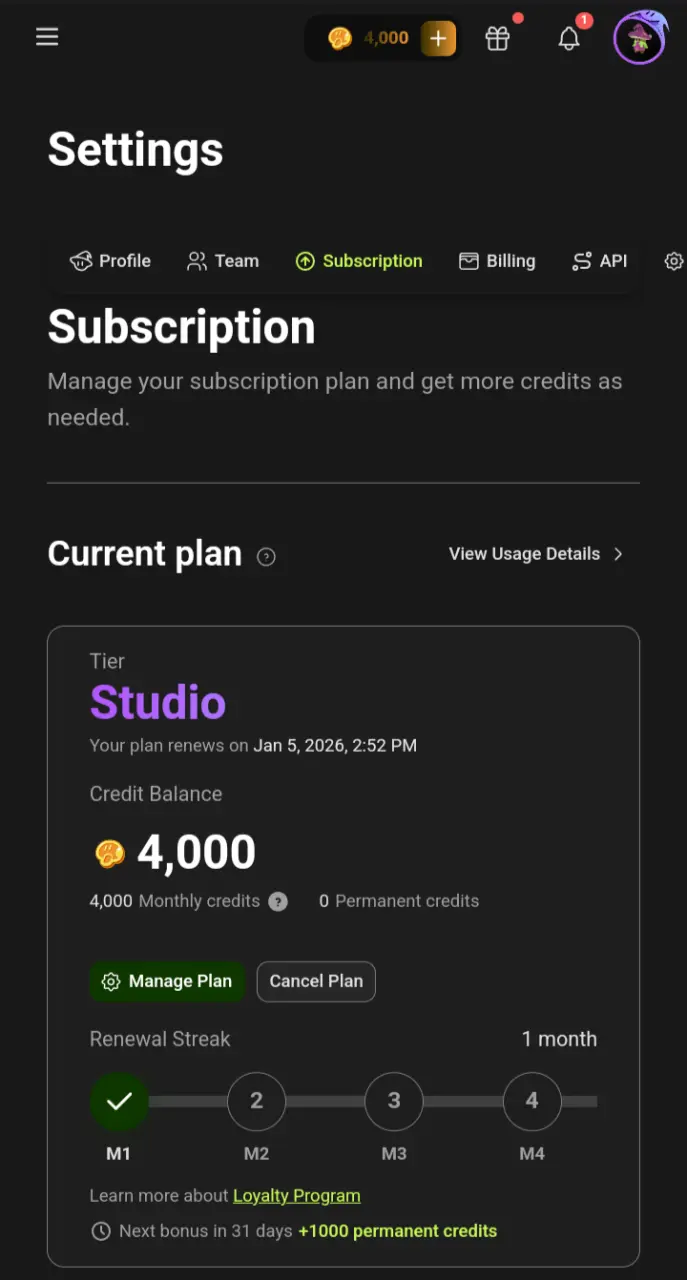Open the Billing tab
This screenshot has height=1280, width=687.
pyautogui.click(x=497, y=261)
